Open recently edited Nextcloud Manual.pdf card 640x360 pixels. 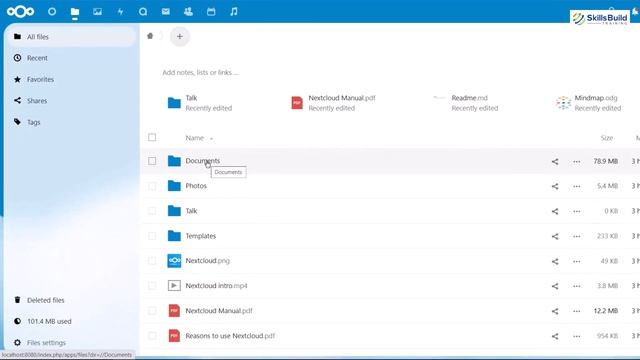(333, 103)
